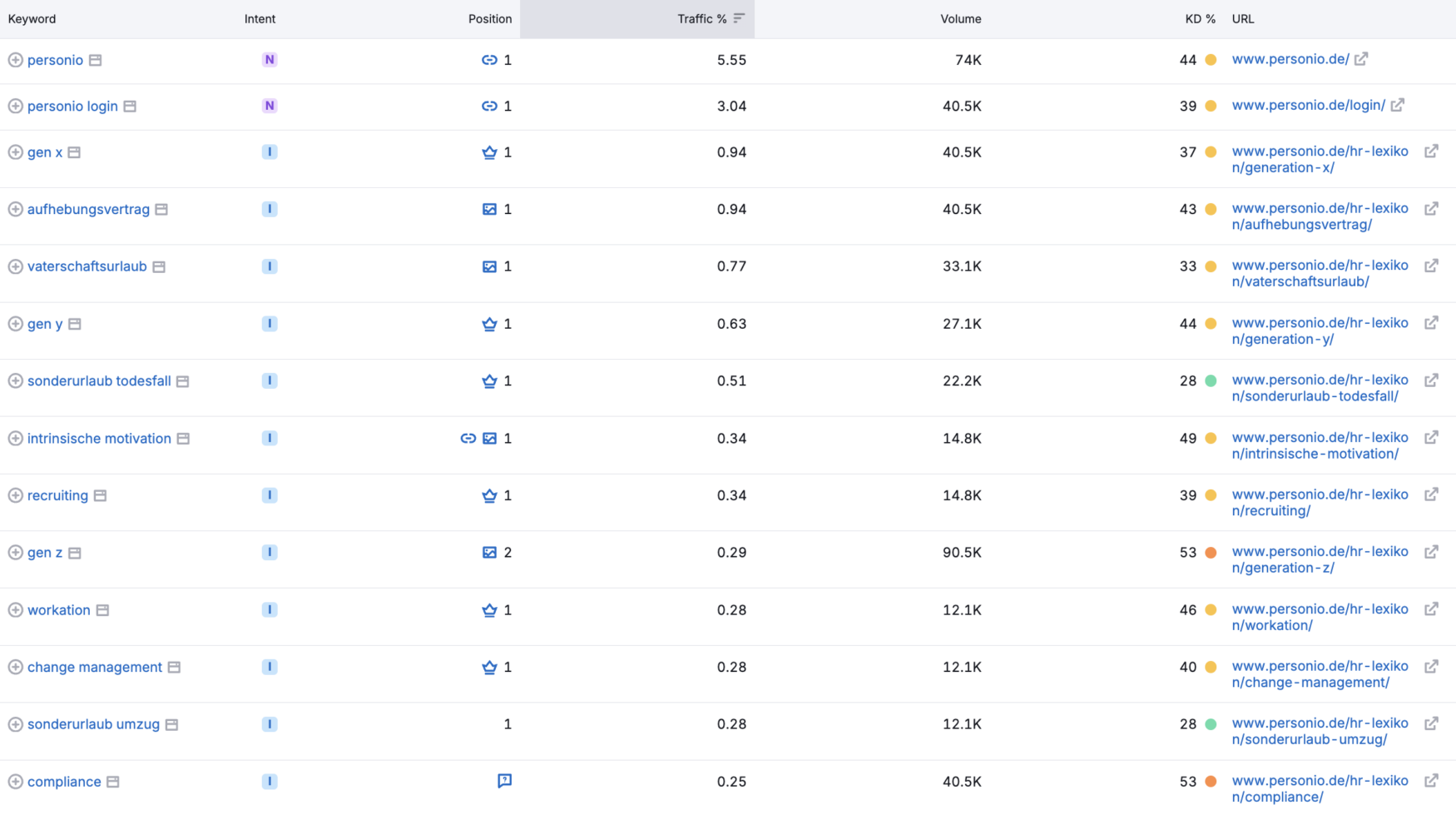Click the green KD dot for "sonderurlaub todesfall"

1211,380
